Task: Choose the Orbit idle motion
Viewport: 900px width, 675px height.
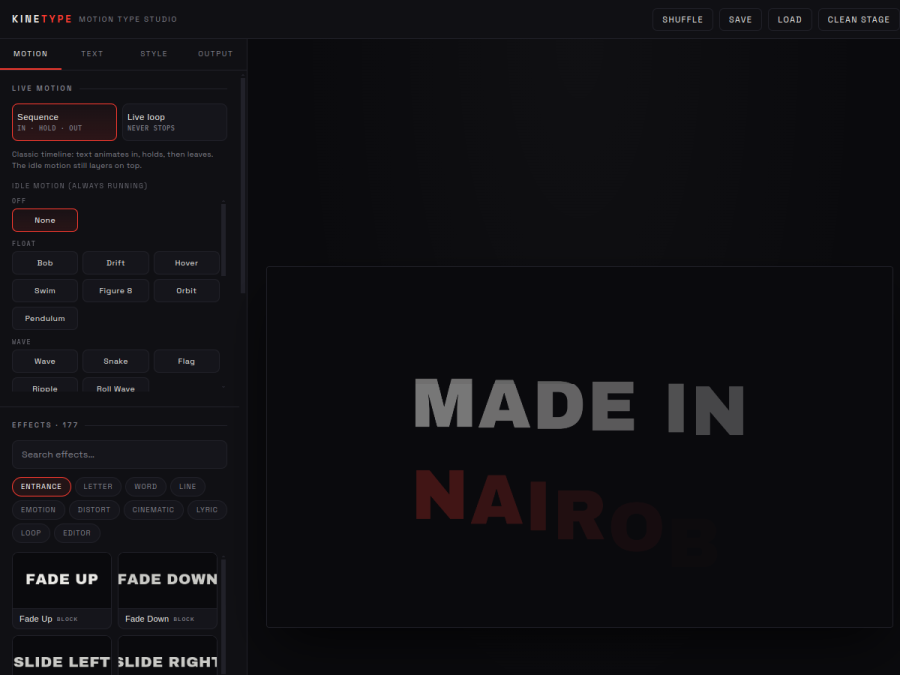Action: pyautogui.click(x=187, y=291)
